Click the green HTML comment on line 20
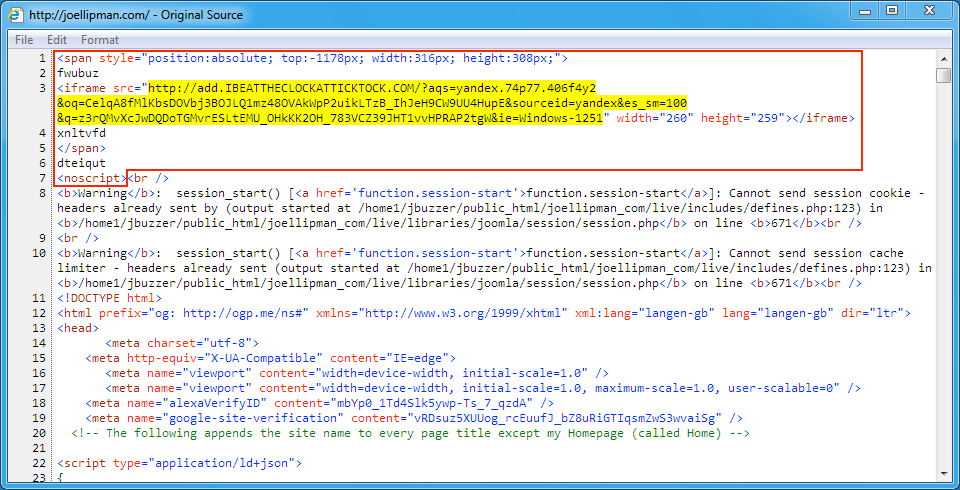 point(411,433)
